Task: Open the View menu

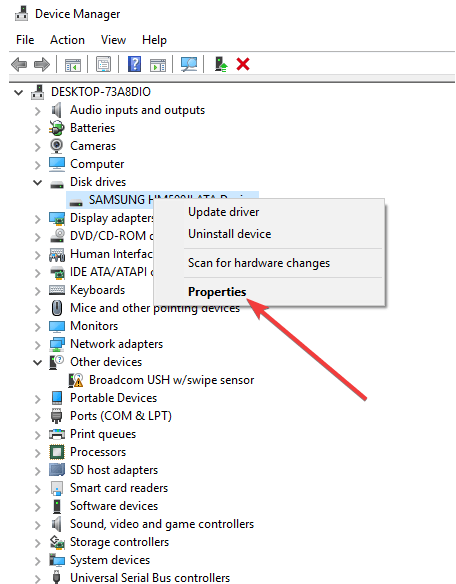Action: [113, 40]
